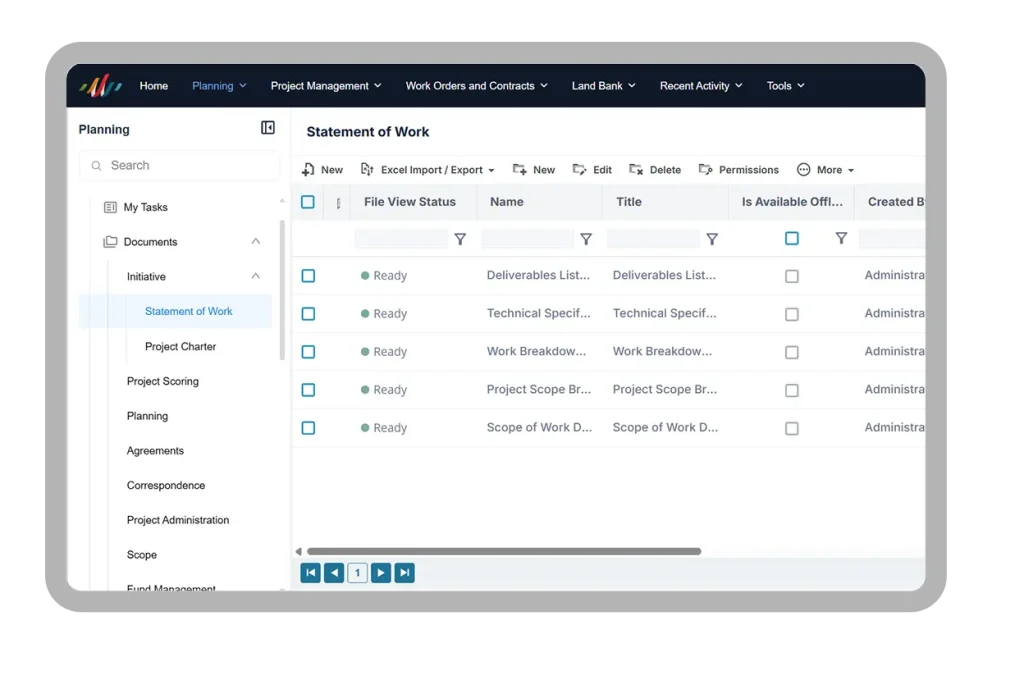This screenshot has width=1024, height=689.
Task: Click the New document icon
Action: (x=308, y=170)
